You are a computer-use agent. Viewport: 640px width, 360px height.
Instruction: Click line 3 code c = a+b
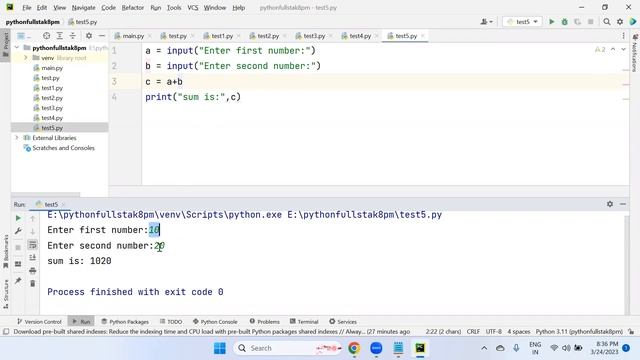click(x=164, y=82)
